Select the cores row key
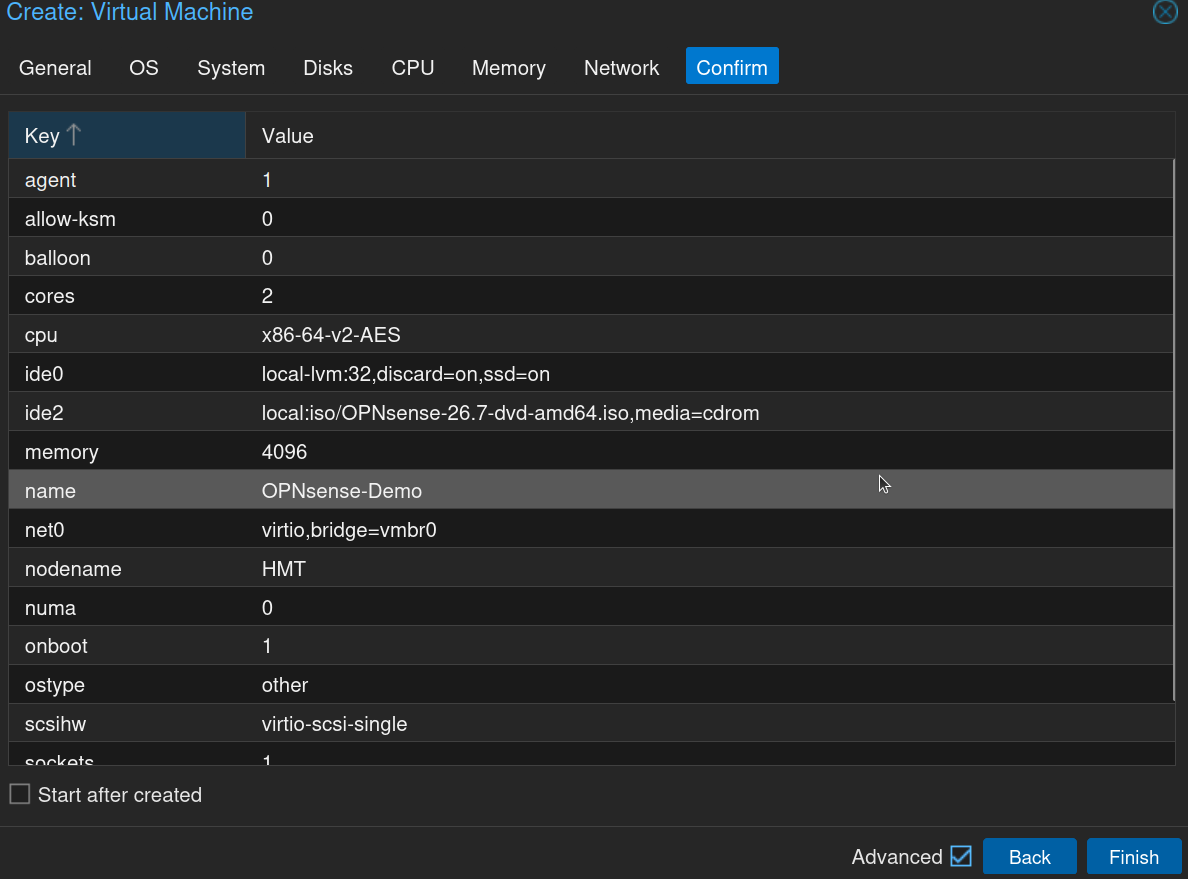The width and height of the screenshot is (1188, 879). pos(49,296)
